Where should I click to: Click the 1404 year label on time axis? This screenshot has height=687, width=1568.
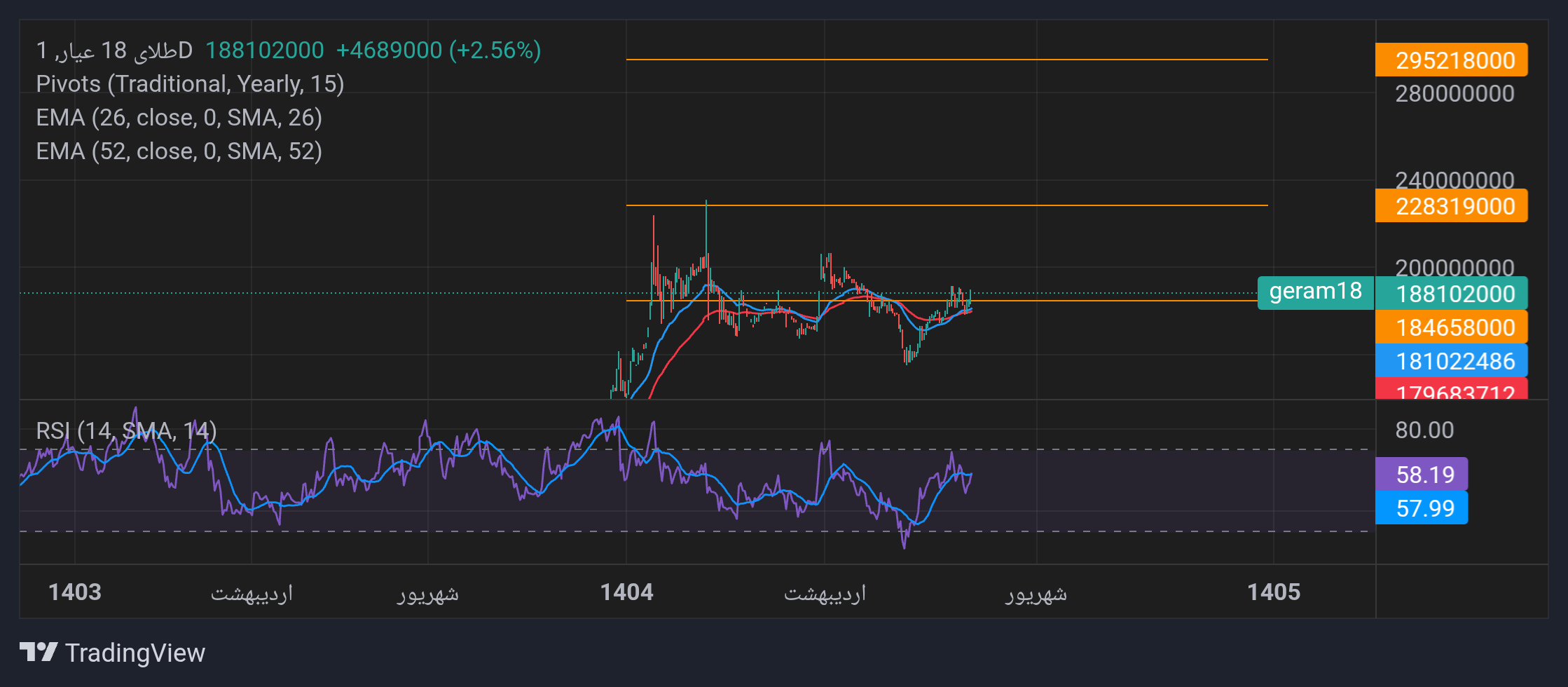tap(626, 592)
